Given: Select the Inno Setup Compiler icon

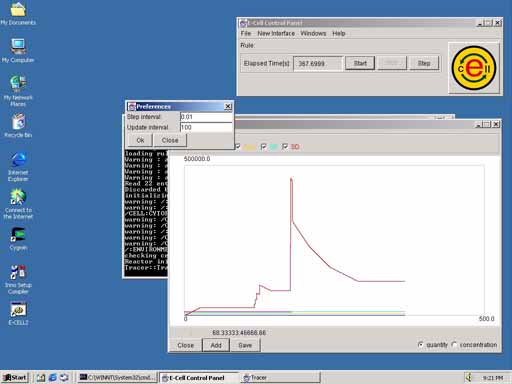Looking at the screenshot, I should (x=18, y=279).
